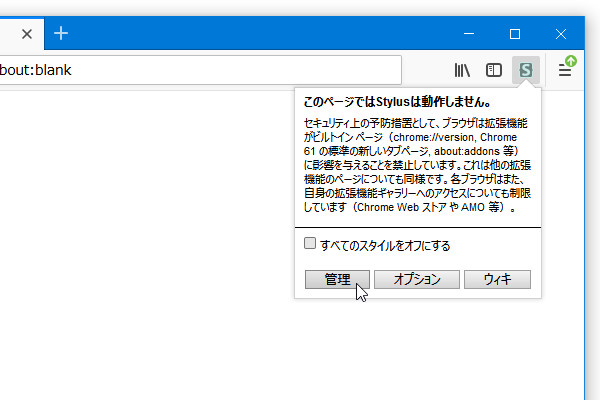Click the text line 'セキュリティ上の予防措置として、ブラウザは拡張機能'
Screen dimensions: 600x400
tap(416, 123)
